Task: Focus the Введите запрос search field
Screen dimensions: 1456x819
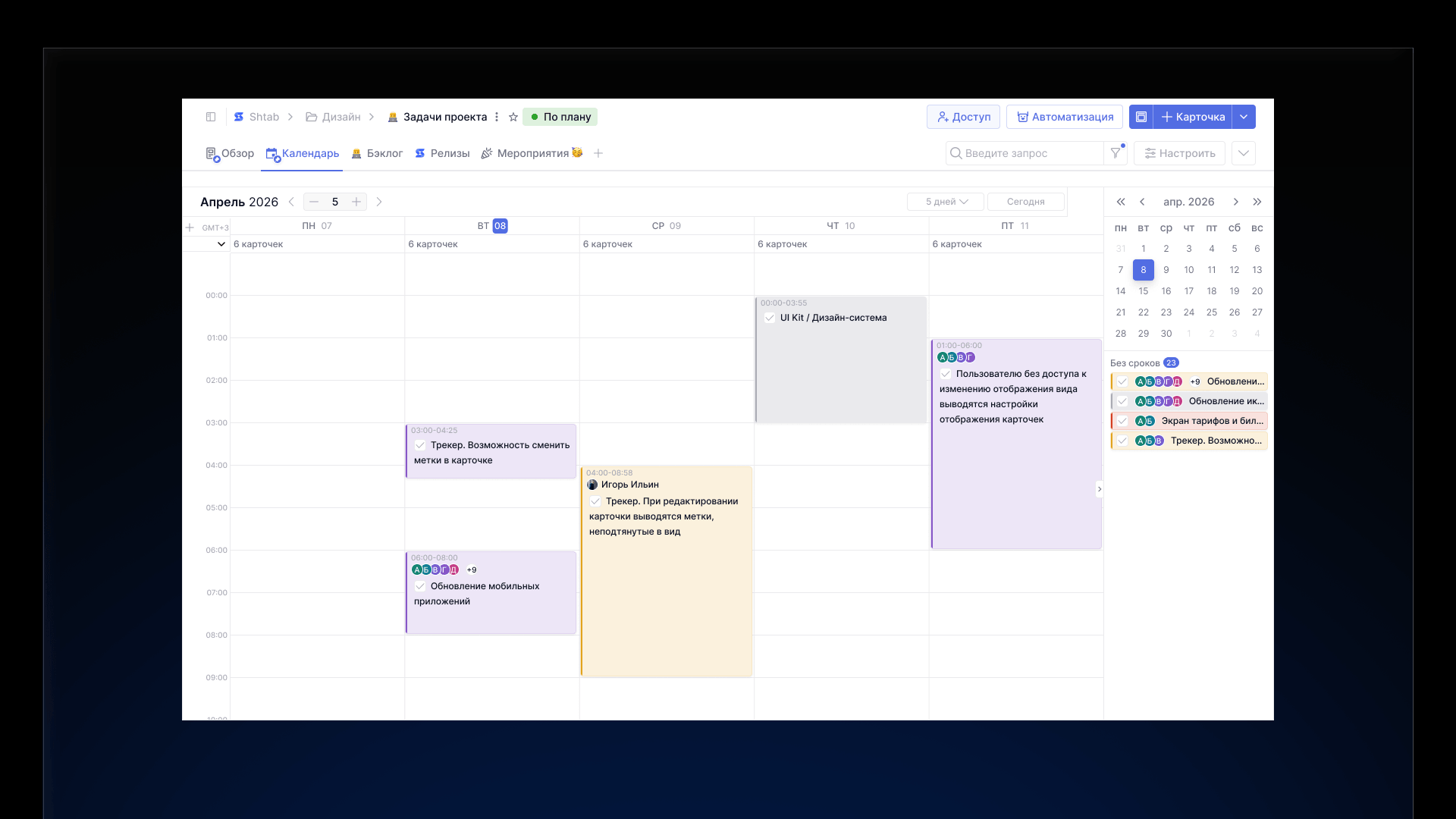Action: tap(1025, 153)
